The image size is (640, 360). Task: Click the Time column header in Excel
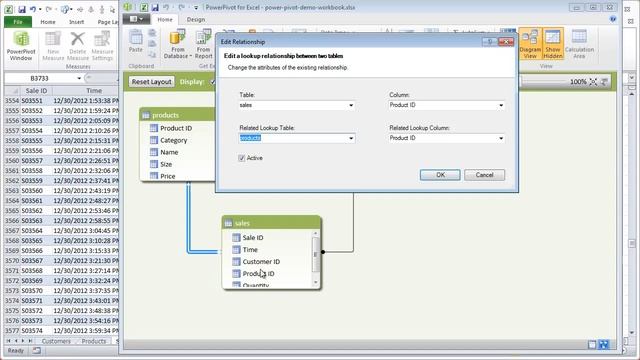tap(94, 91)
